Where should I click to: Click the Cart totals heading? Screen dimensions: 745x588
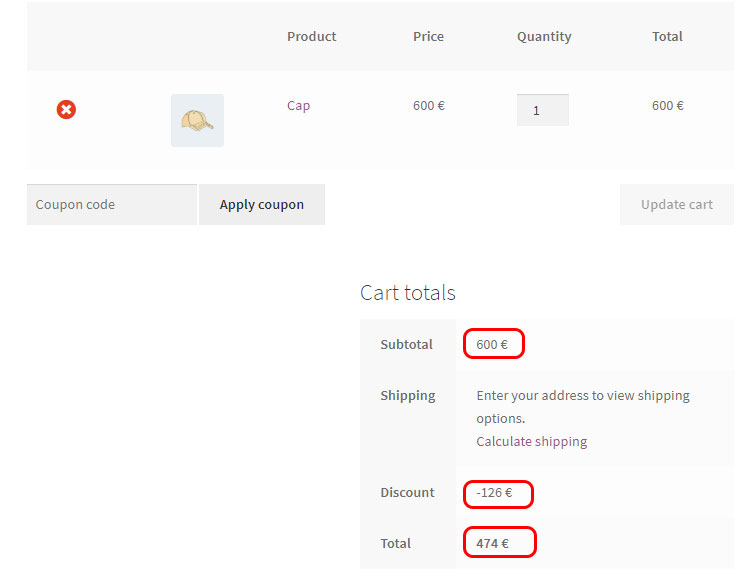coord(408,293)
